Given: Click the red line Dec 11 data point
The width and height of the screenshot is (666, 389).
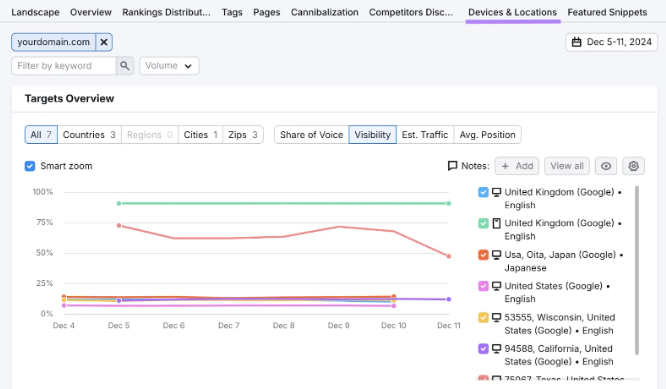Looking at the screenshot, I should [449, 256].
